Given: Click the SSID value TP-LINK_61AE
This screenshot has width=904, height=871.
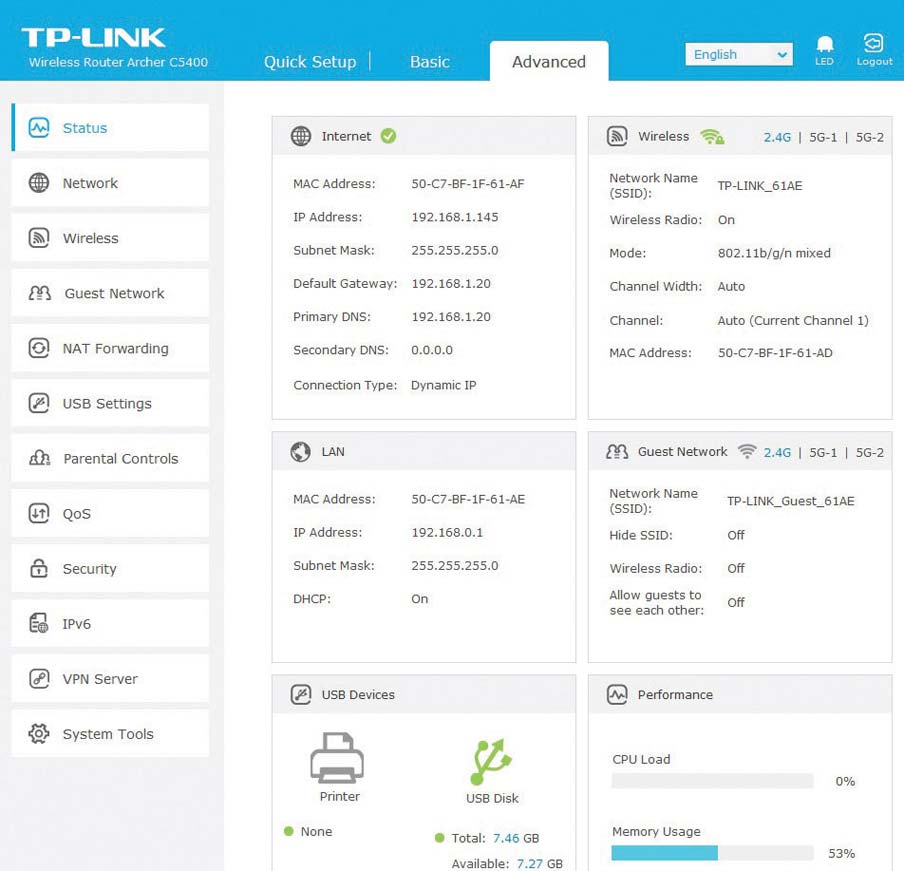Looking at the screenshot, I should coord(759,186).
